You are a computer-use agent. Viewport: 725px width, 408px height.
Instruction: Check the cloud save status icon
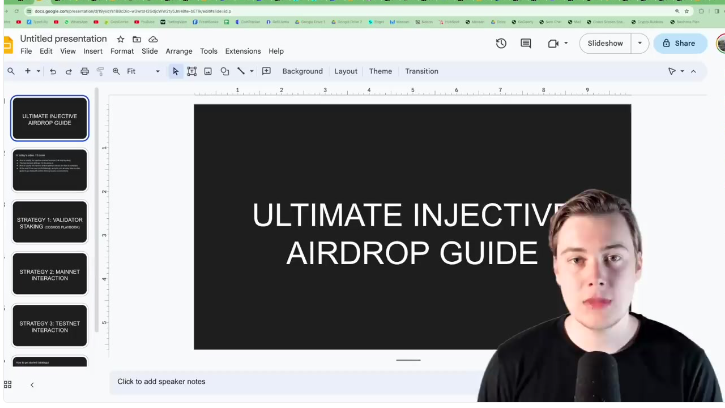(153, 39)
